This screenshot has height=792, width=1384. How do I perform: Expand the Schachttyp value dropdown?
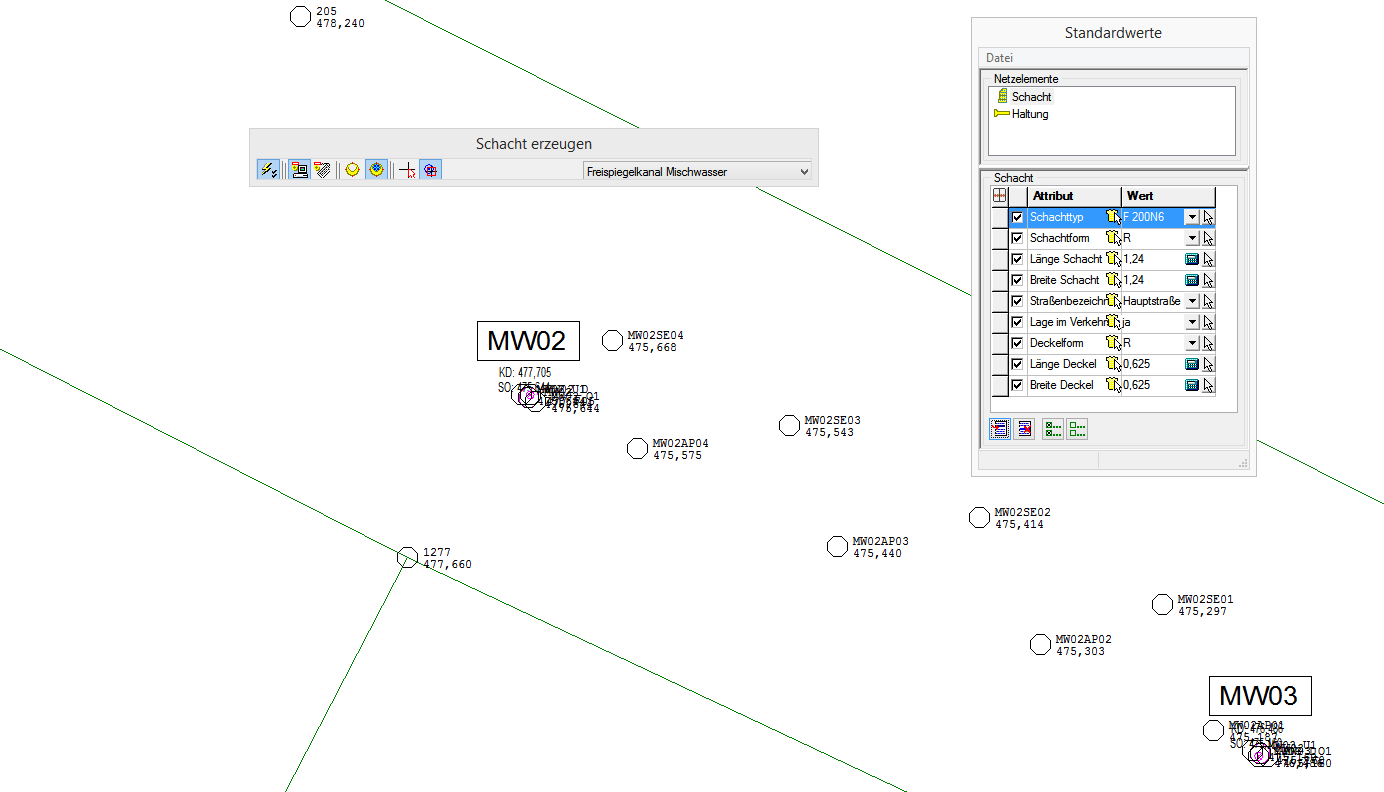(1191, 217)
